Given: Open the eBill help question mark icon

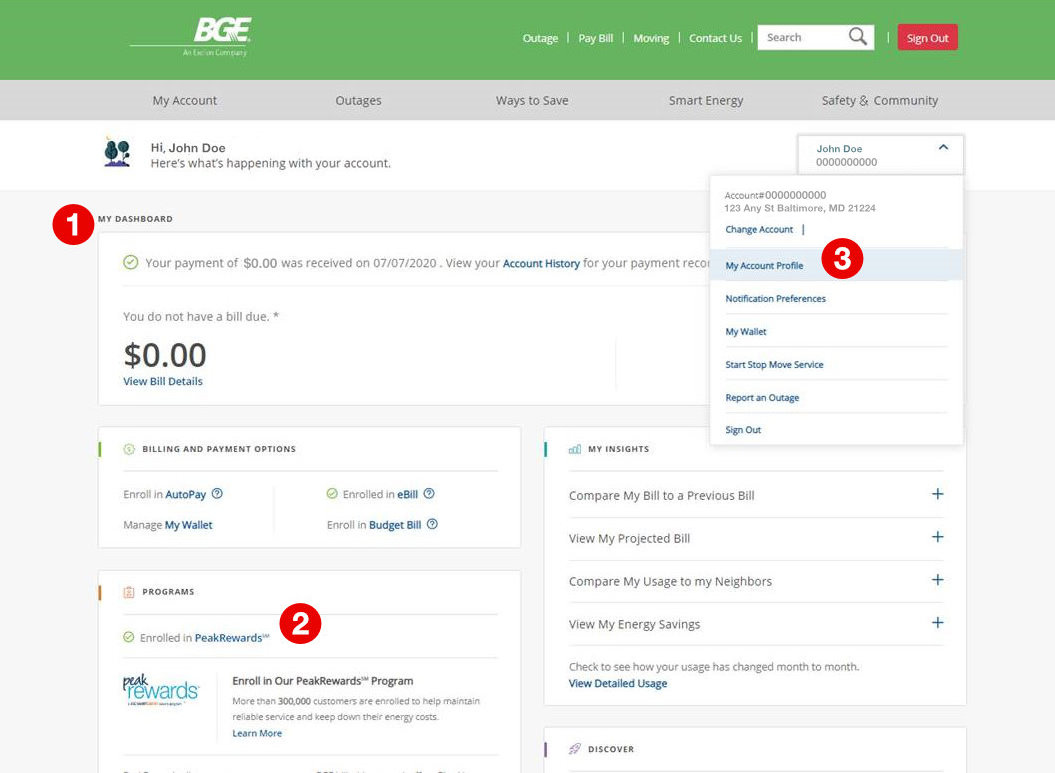Looking at the screenshot, I should [x=428, y=493].
